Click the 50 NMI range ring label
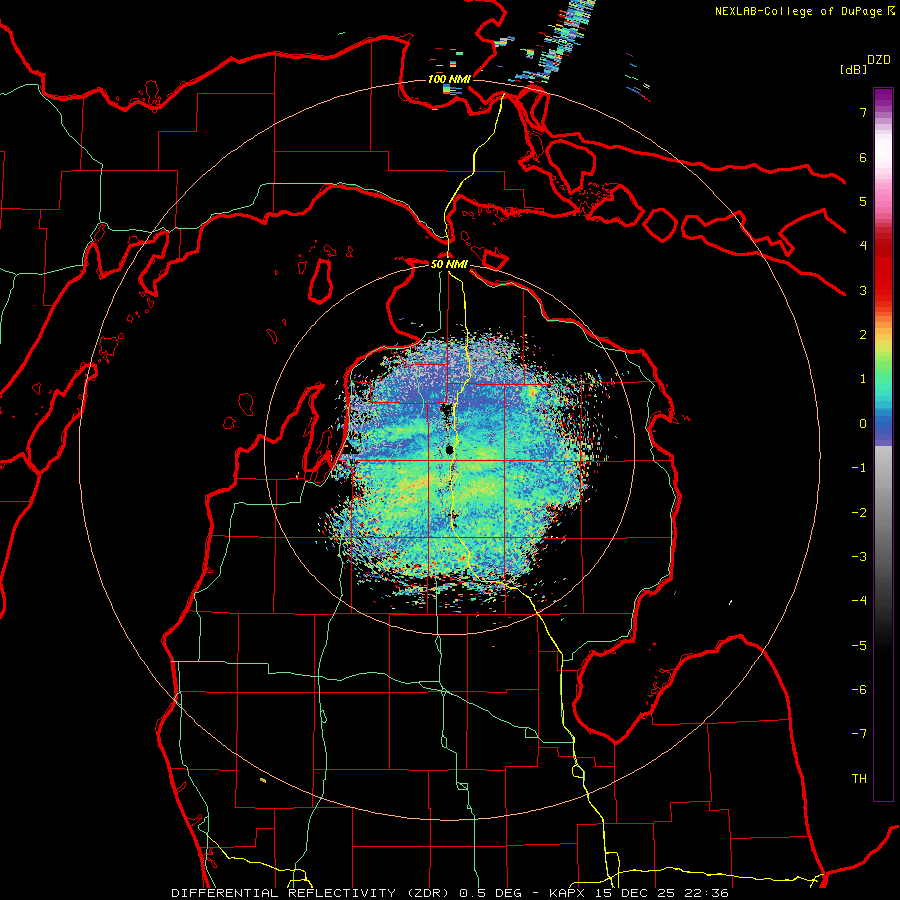 point(449,264)
